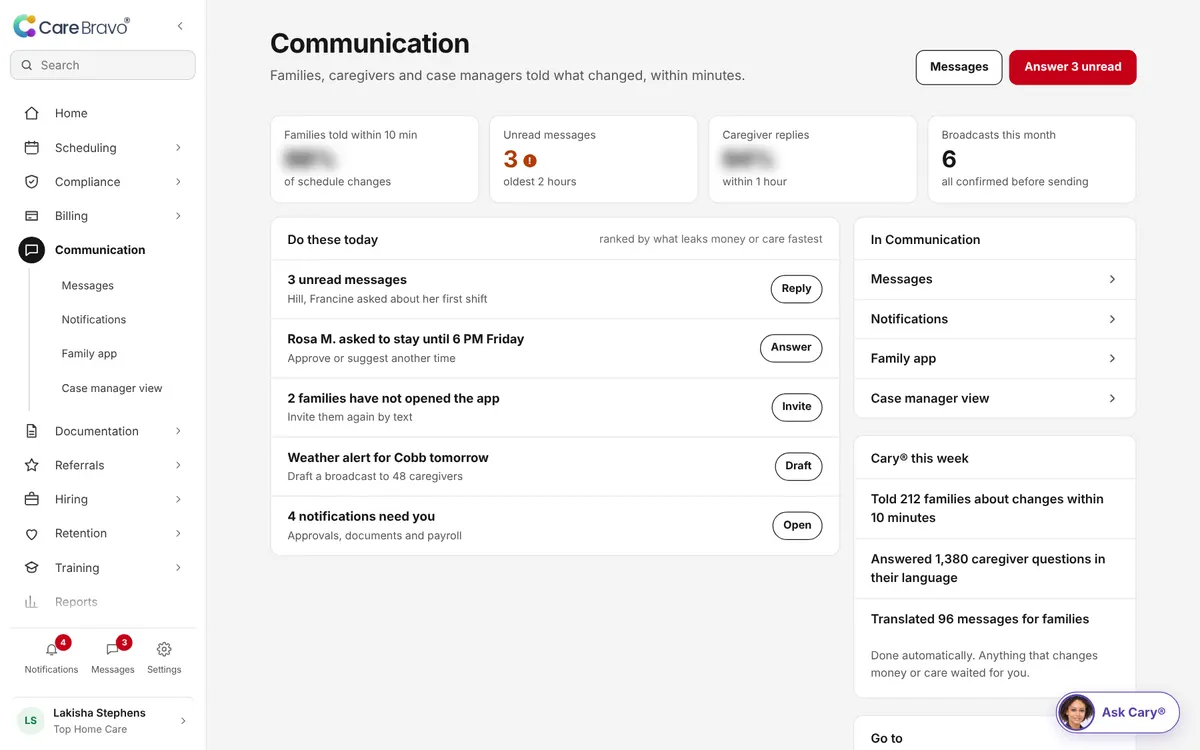Open the Ask Cary assistant button

pos(1118,712)
